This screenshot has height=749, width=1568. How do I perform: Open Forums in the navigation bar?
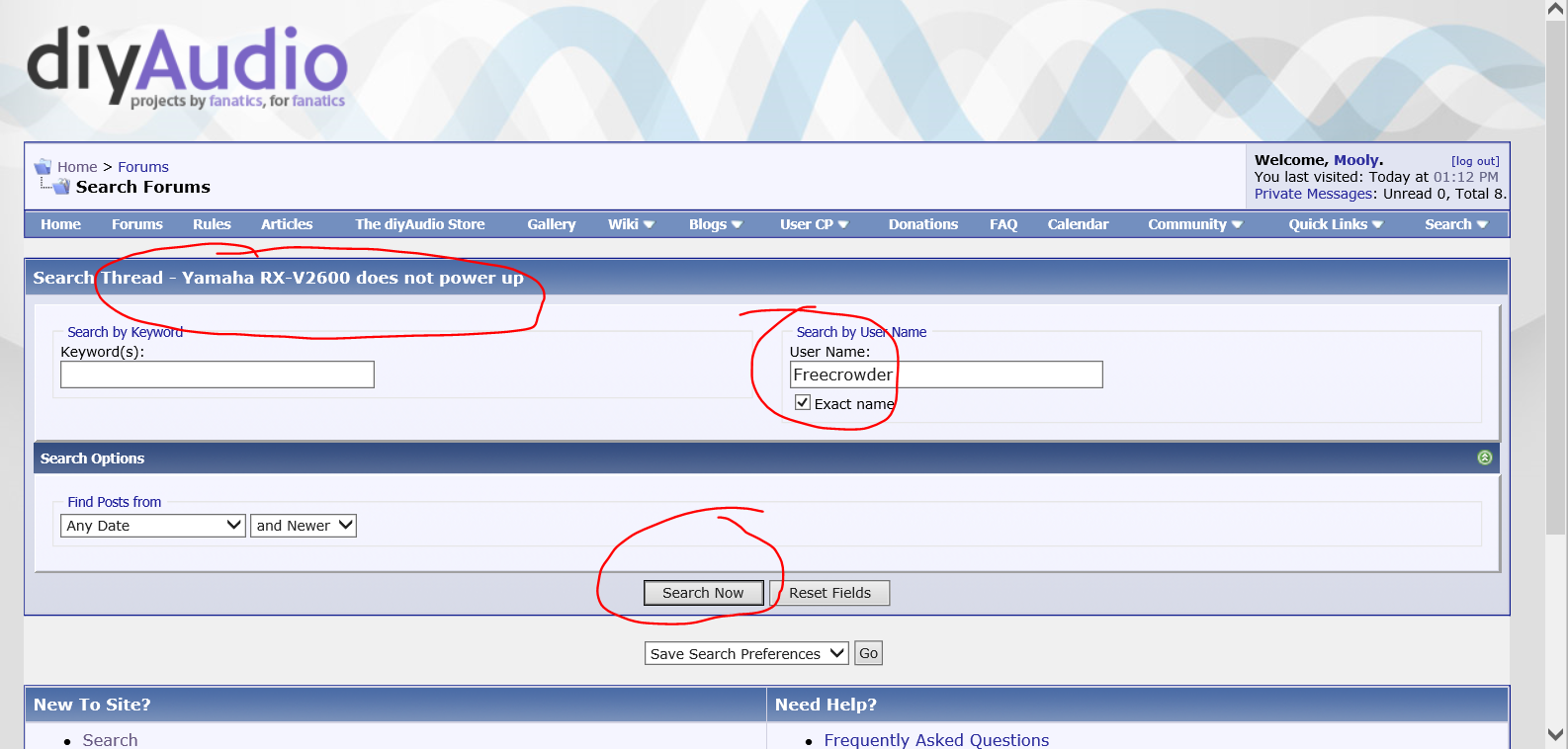[137, 224]
